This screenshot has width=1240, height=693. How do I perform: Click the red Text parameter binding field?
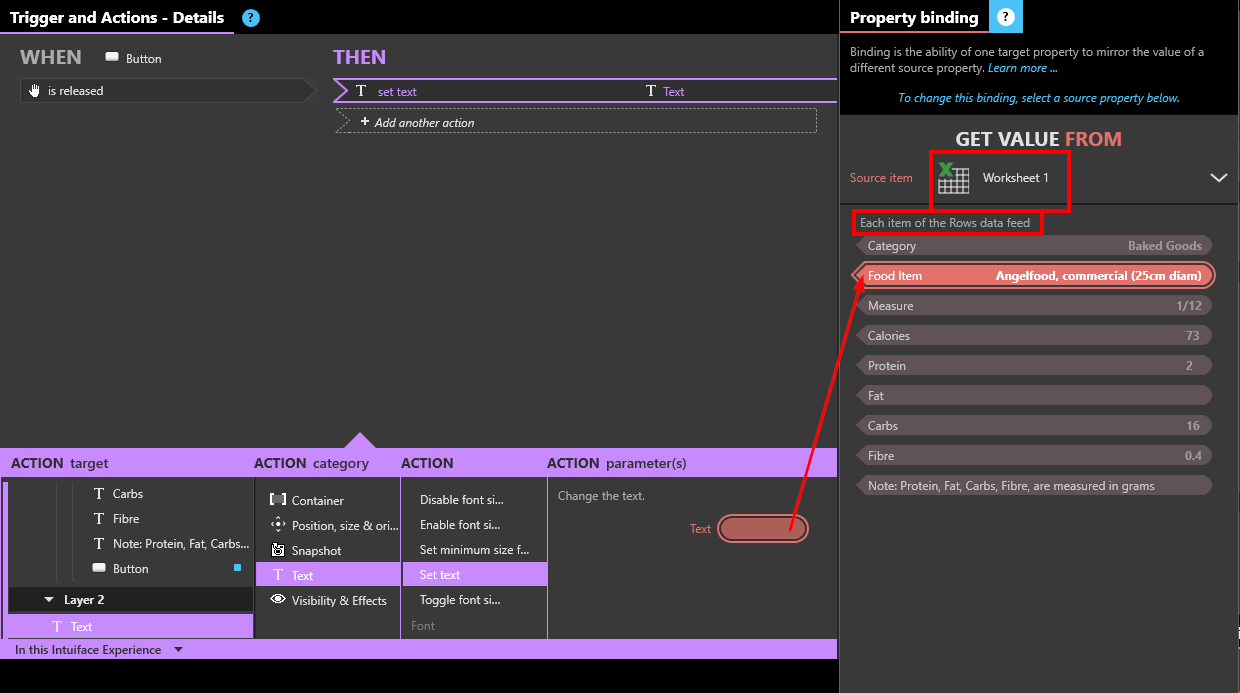pos(762,529)
